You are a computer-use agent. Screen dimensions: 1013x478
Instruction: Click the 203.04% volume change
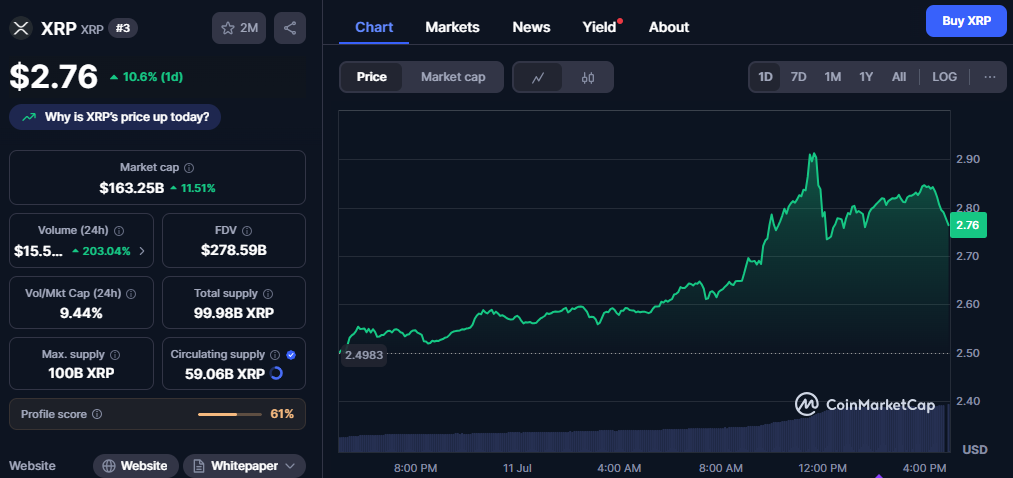pyautogui.click(x=101, y=251)
